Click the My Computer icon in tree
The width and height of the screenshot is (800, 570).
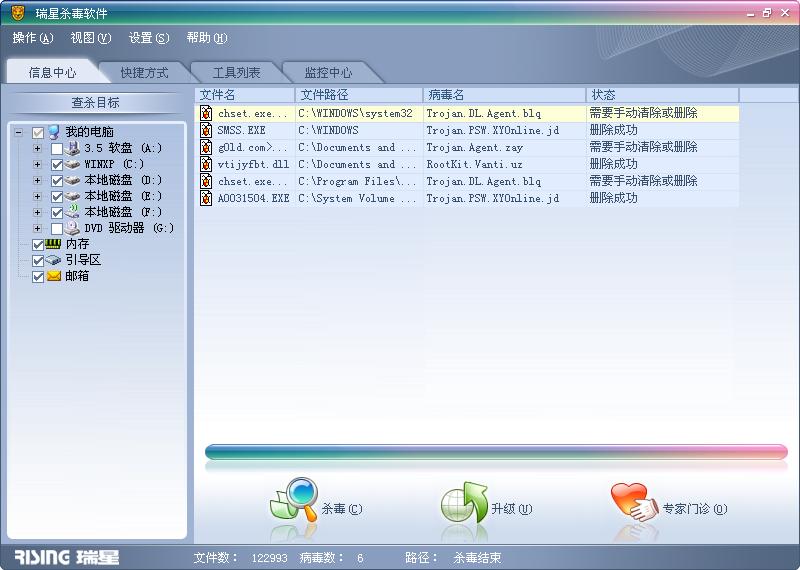coord(54,132)
